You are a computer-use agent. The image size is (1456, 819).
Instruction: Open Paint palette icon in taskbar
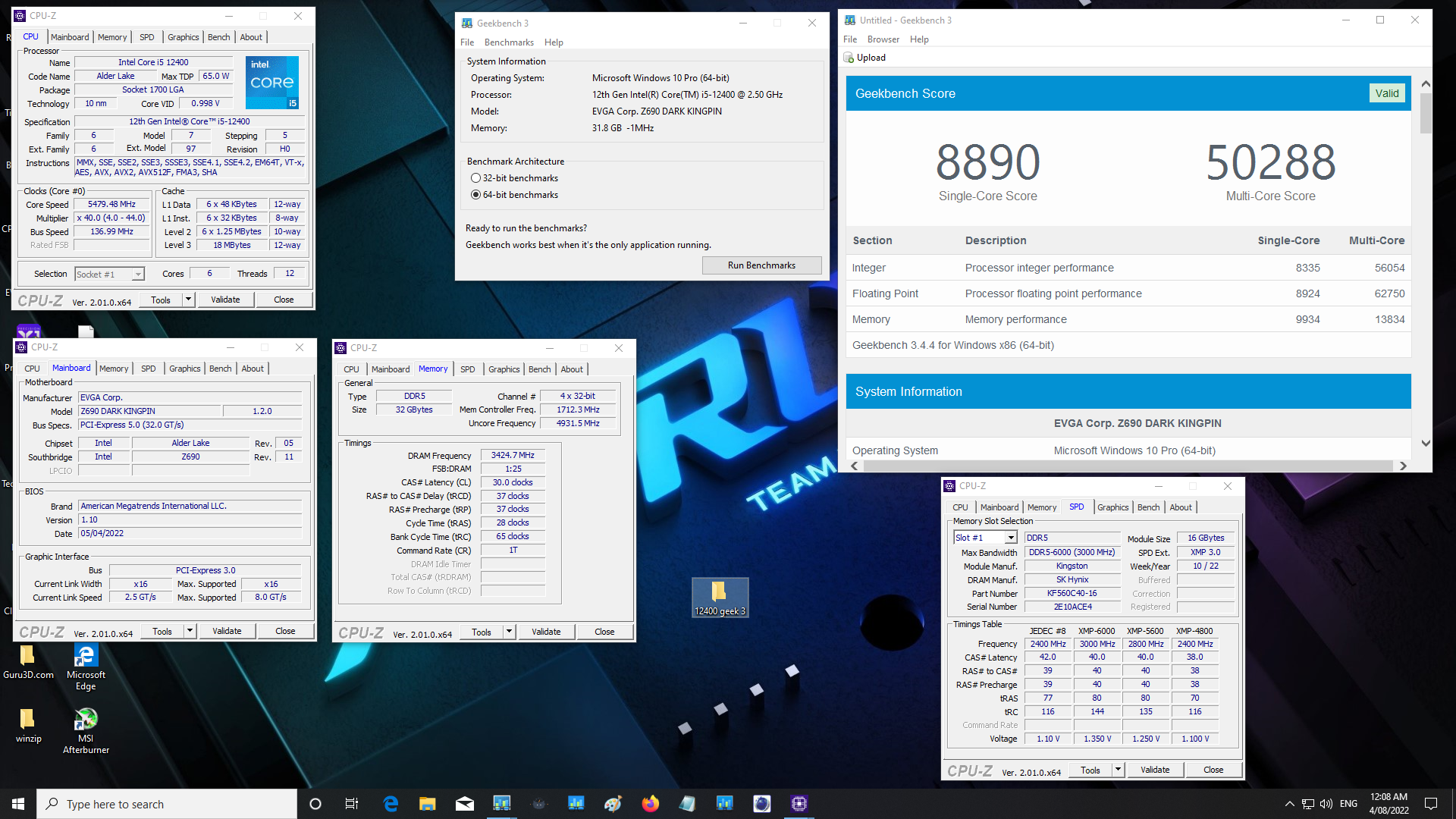coord(613,804)
